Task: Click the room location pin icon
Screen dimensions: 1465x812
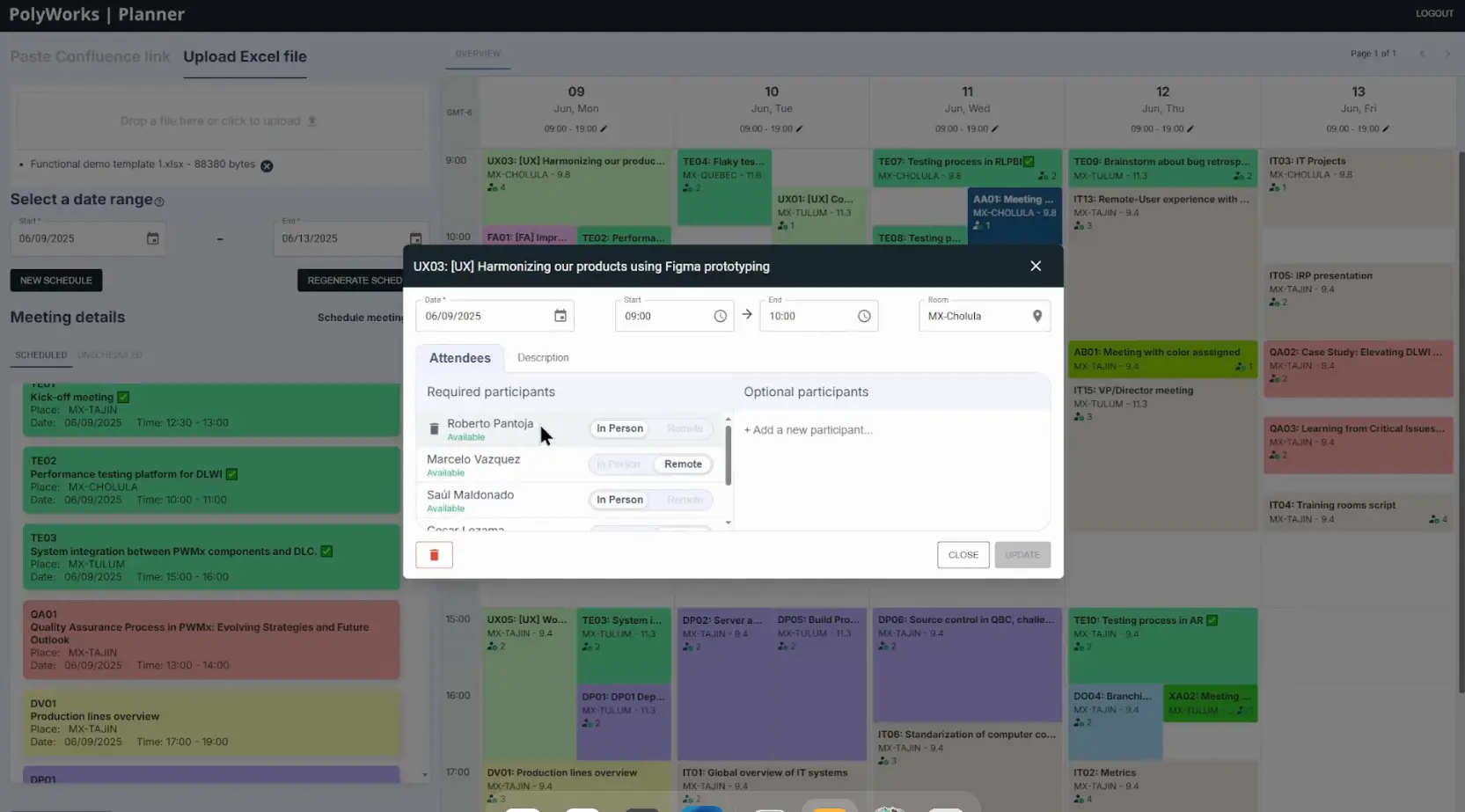Action: click(x=1036, y=316)
